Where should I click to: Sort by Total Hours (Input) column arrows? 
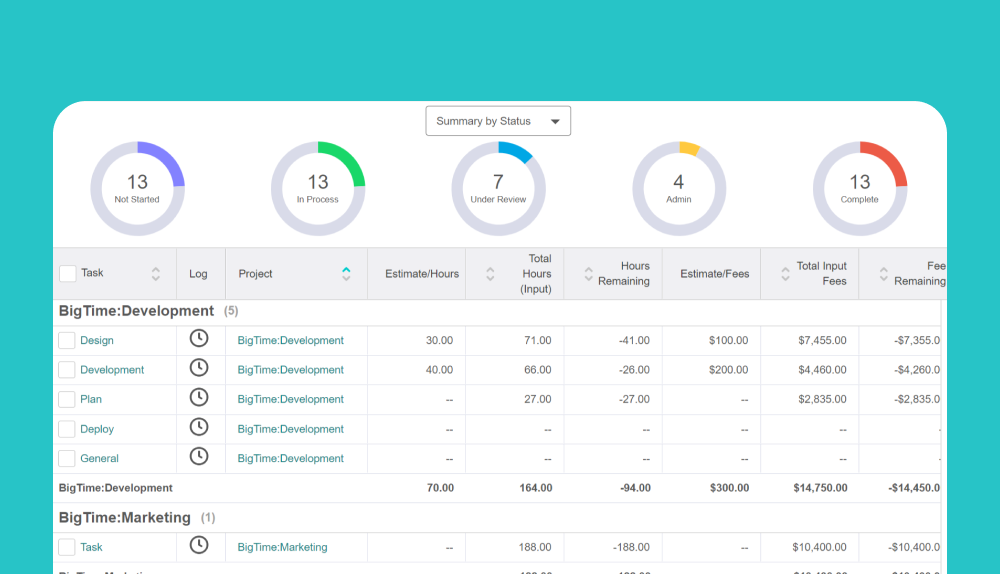490,274
